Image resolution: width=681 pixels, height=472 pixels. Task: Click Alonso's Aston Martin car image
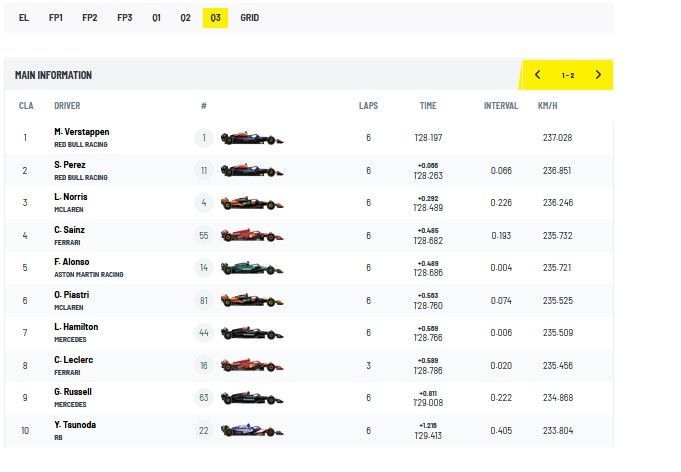coord(252,268)
